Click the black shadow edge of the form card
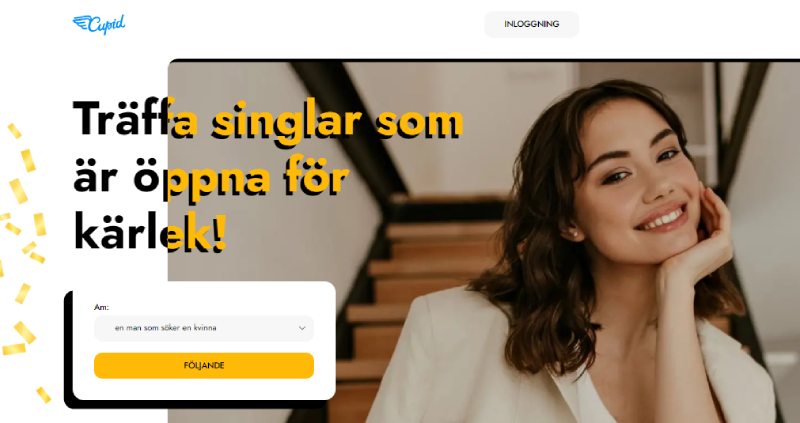Viewport: 800px width, 423px height. (68, 352)
